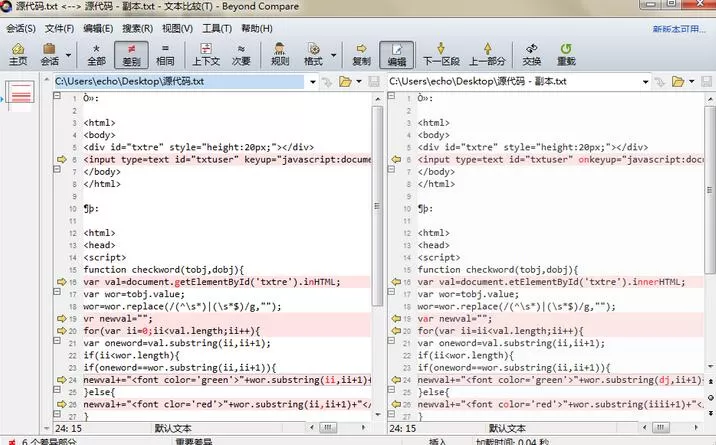Open the Help (帮助) menu
The image size is (716, 445).
257,28
